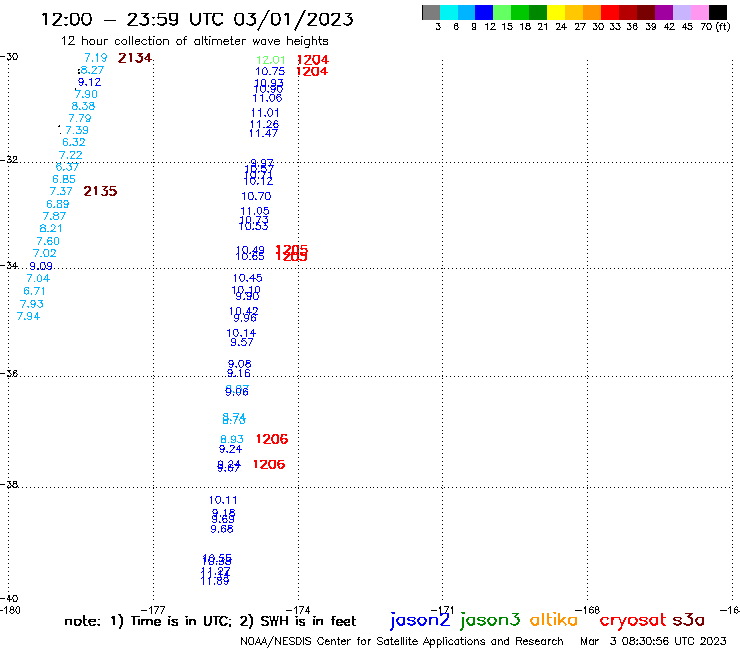
Task: Select the -168 longitude axis label
Action: pos(588,610)
